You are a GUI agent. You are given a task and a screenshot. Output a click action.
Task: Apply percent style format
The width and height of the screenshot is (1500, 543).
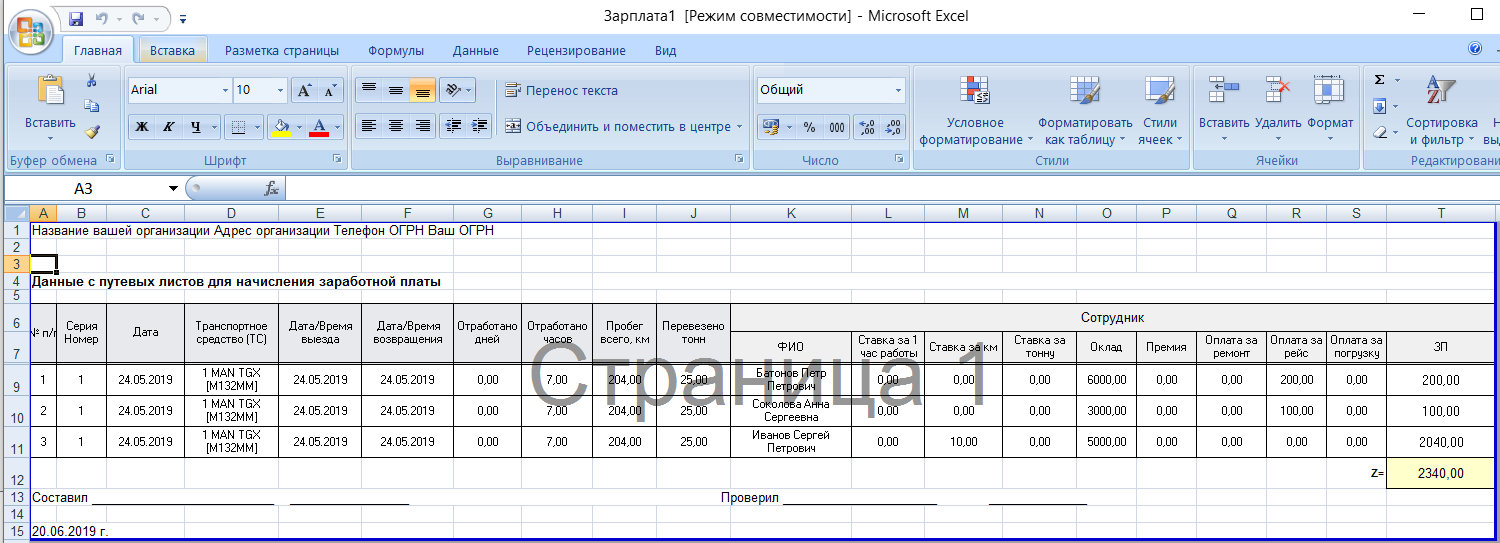tap(810, 127)
